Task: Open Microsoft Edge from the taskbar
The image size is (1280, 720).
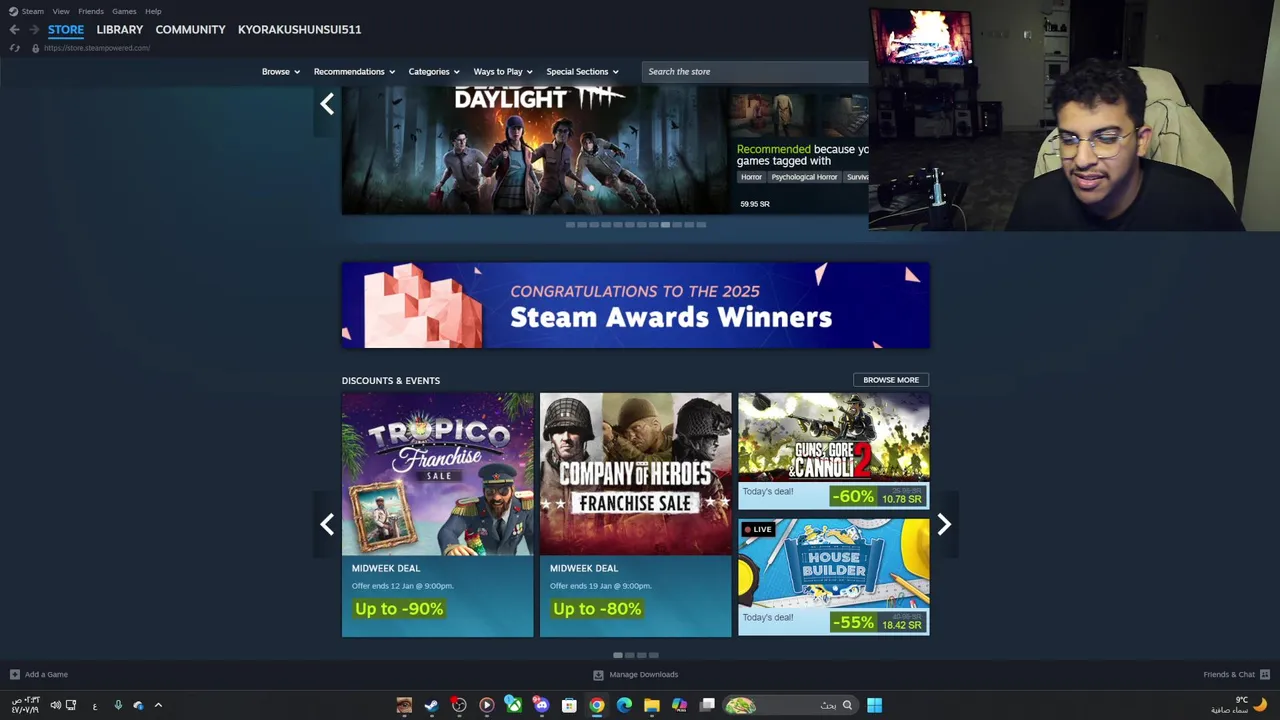Action: [624, 705]
